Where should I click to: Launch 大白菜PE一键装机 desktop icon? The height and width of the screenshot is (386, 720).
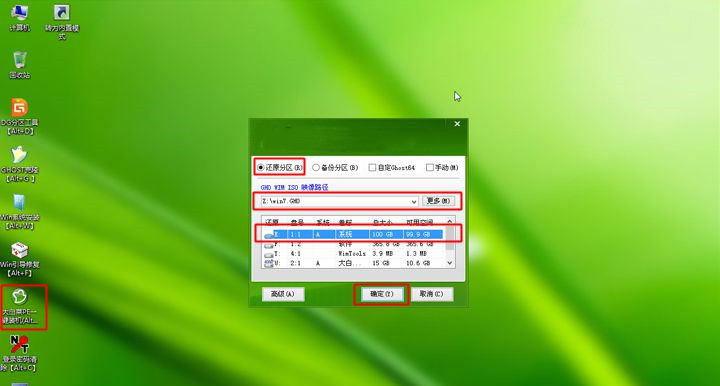click(x=20, y=307)
